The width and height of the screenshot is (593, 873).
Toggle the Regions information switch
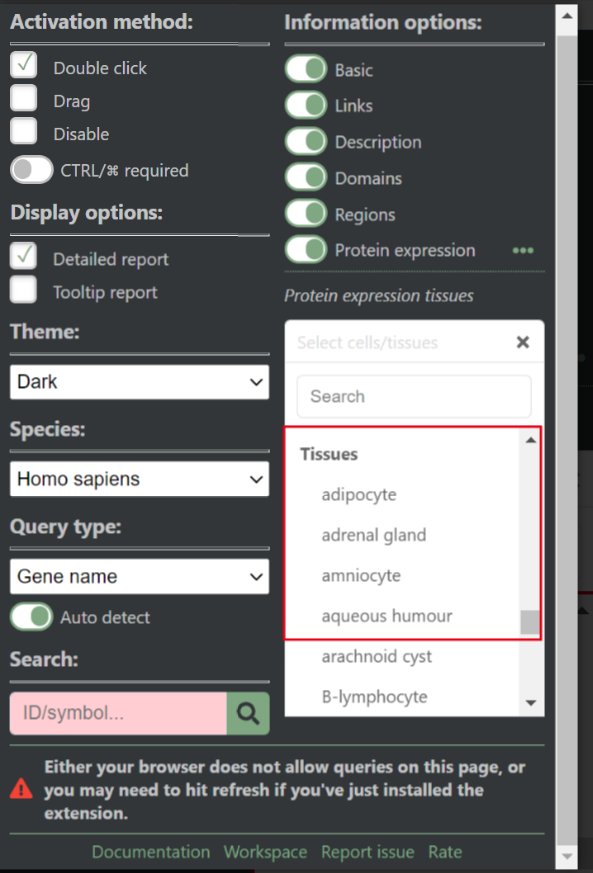tap(306, 214)
